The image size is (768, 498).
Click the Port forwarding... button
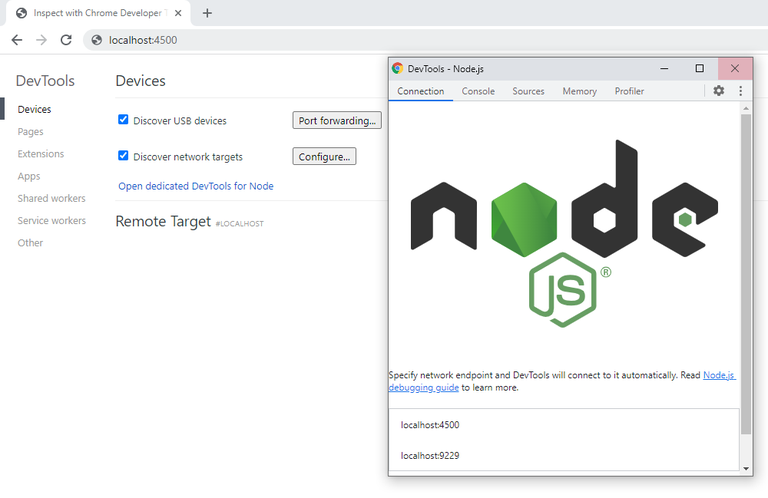(x=337, y=120)
